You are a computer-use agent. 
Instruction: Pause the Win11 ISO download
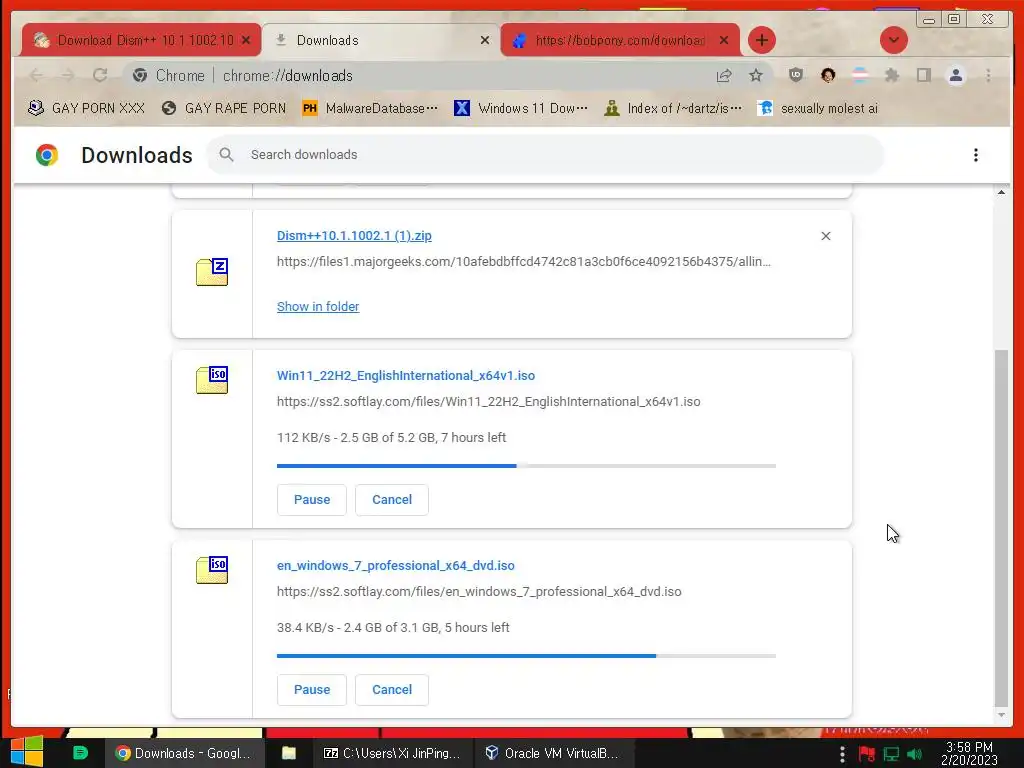coord(312,500)
